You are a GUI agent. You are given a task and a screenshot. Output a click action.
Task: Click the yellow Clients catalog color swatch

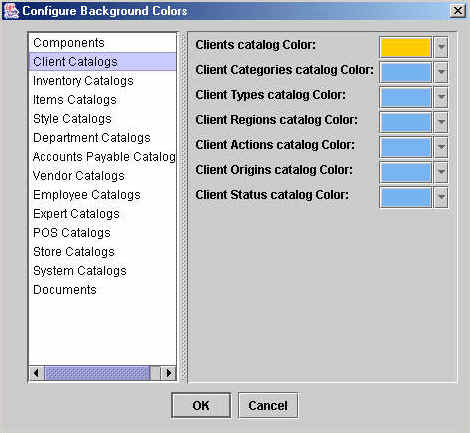(x=406, y=47)
